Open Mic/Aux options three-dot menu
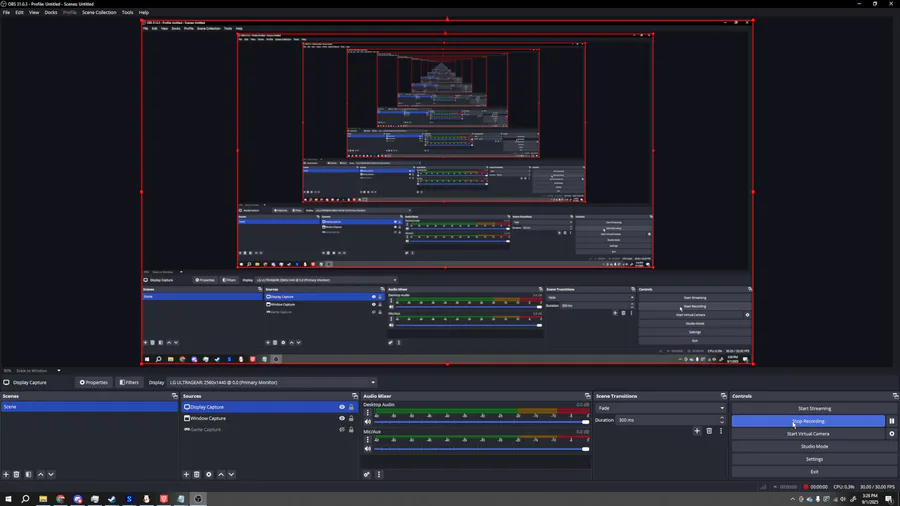900x506 pixels. pyautogui.click(x=368, y=439)
